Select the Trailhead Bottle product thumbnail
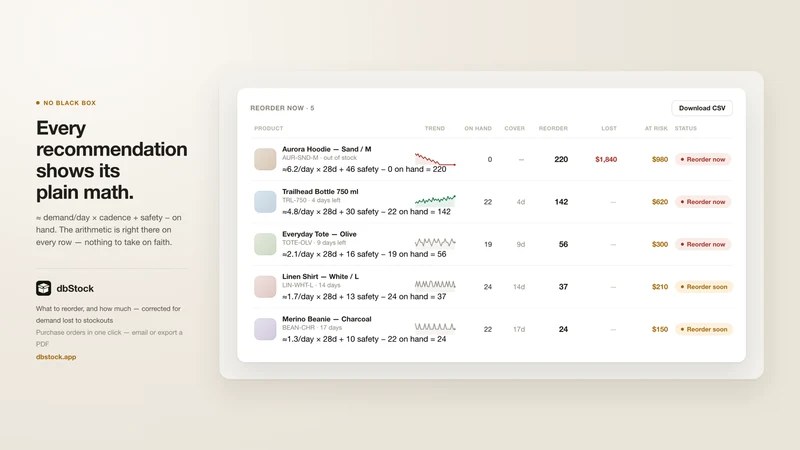The height and width of the screenshot is (450, 800). (265, 202)
